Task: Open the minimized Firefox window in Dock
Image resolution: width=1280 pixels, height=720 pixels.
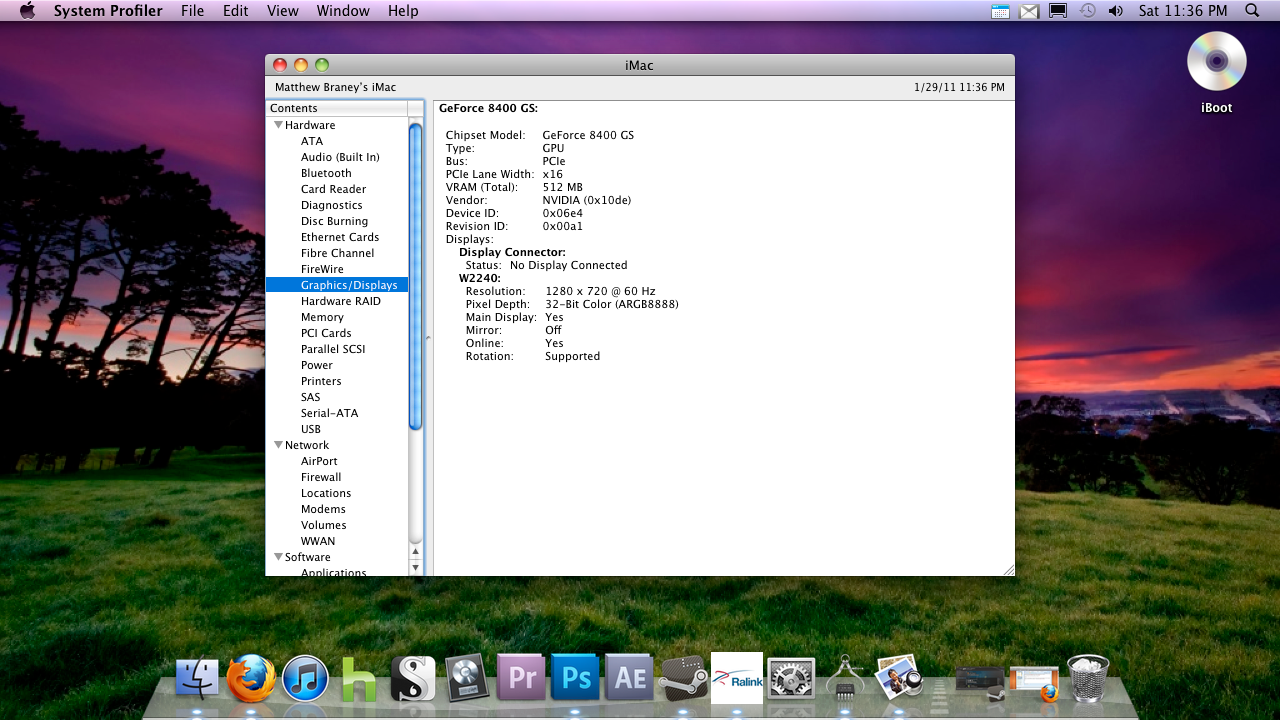Action: coord(1034,682)
